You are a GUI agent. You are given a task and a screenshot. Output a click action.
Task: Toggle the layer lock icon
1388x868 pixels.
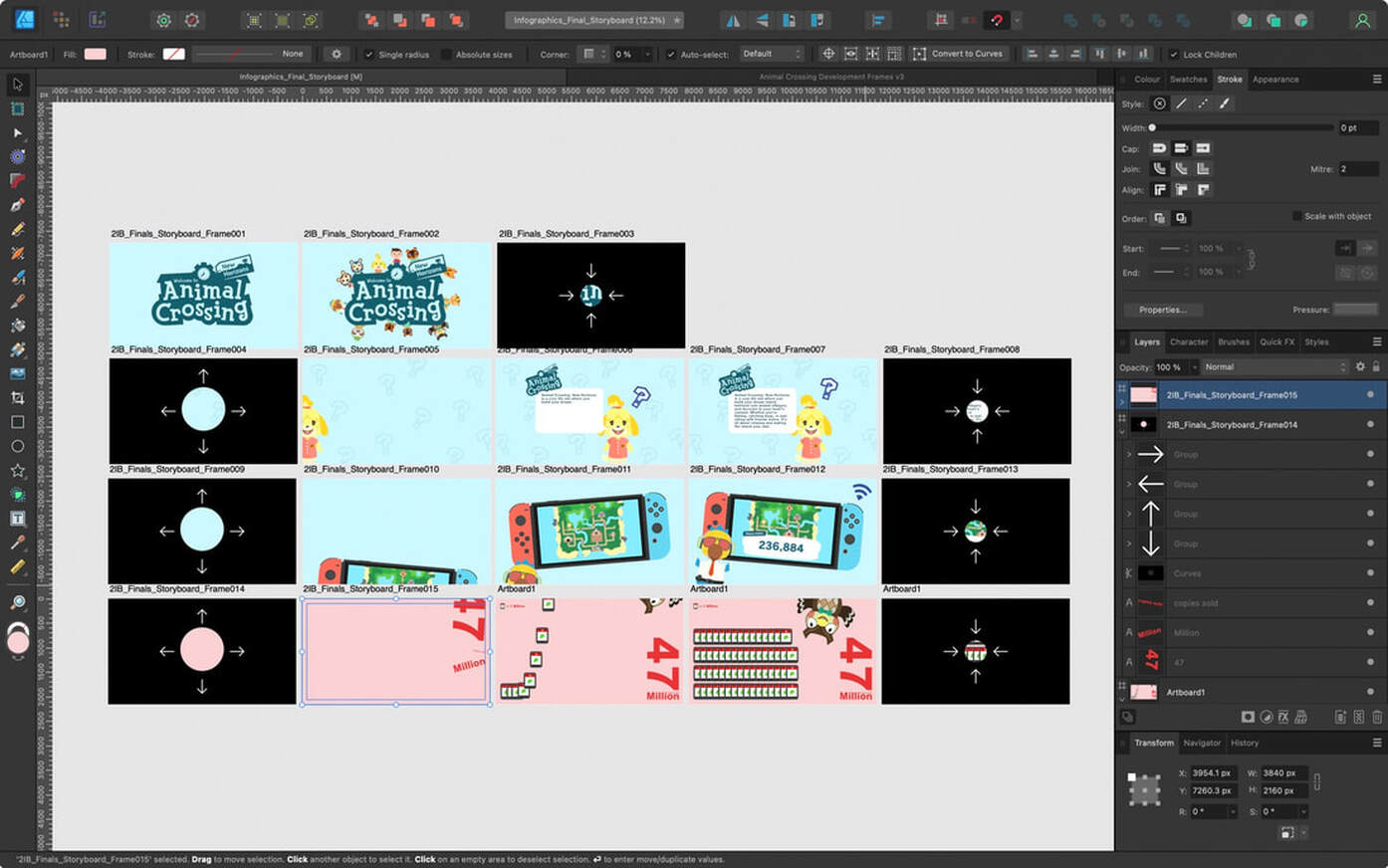click(x=1376, y=367)
